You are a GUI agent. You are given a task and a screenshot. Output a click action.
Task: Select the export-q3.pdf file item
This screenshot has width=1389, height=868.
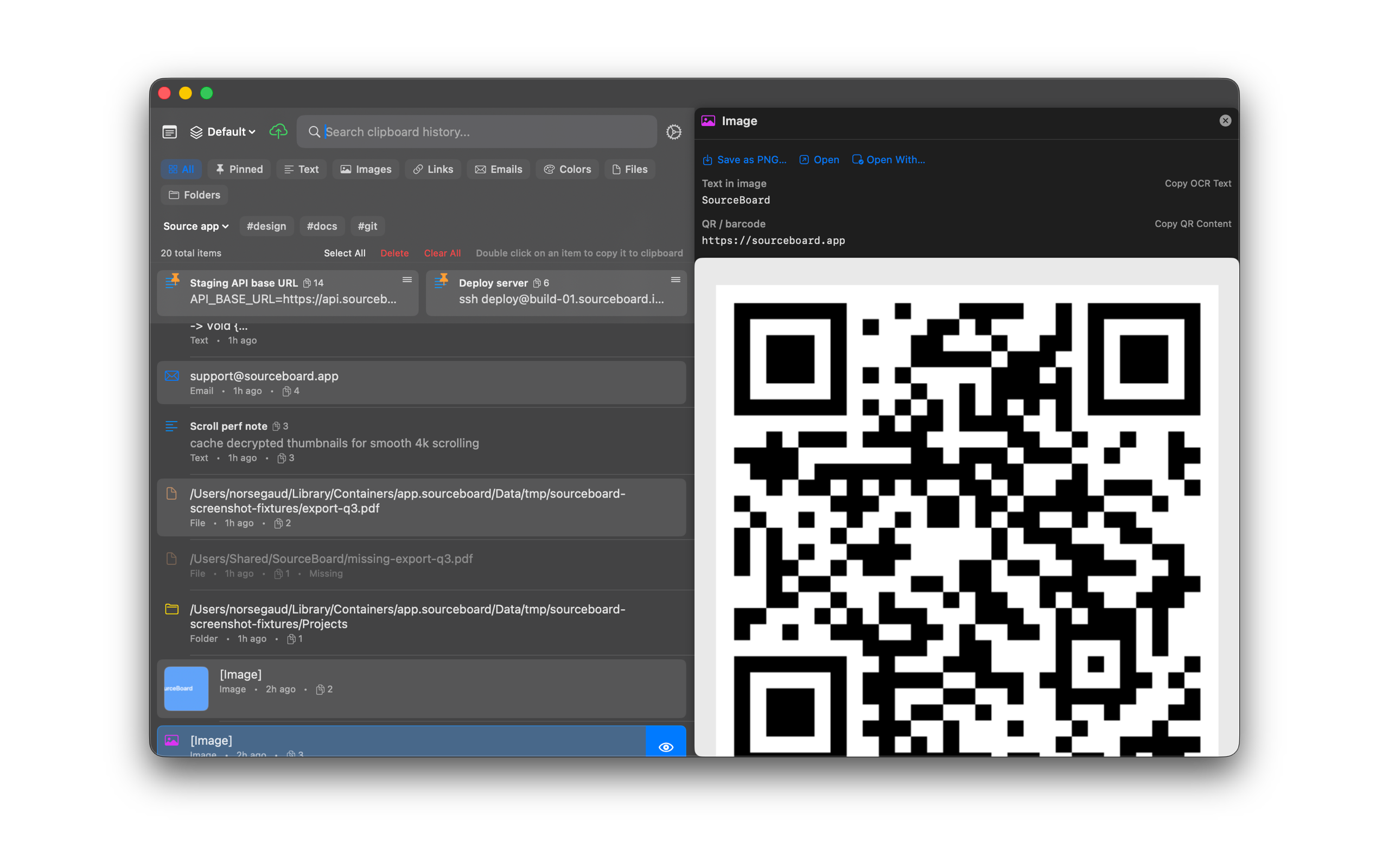(421, 507)
